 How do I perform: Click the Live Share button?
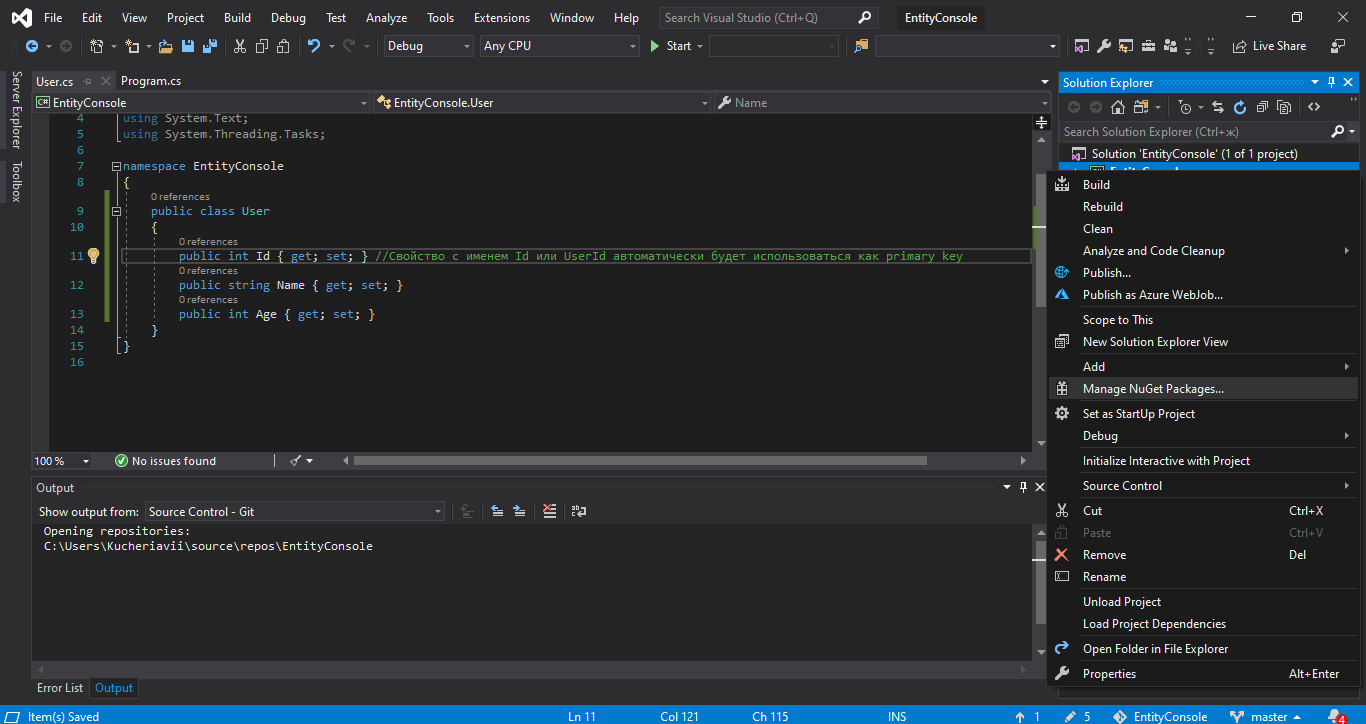[x=1269, y=46]
